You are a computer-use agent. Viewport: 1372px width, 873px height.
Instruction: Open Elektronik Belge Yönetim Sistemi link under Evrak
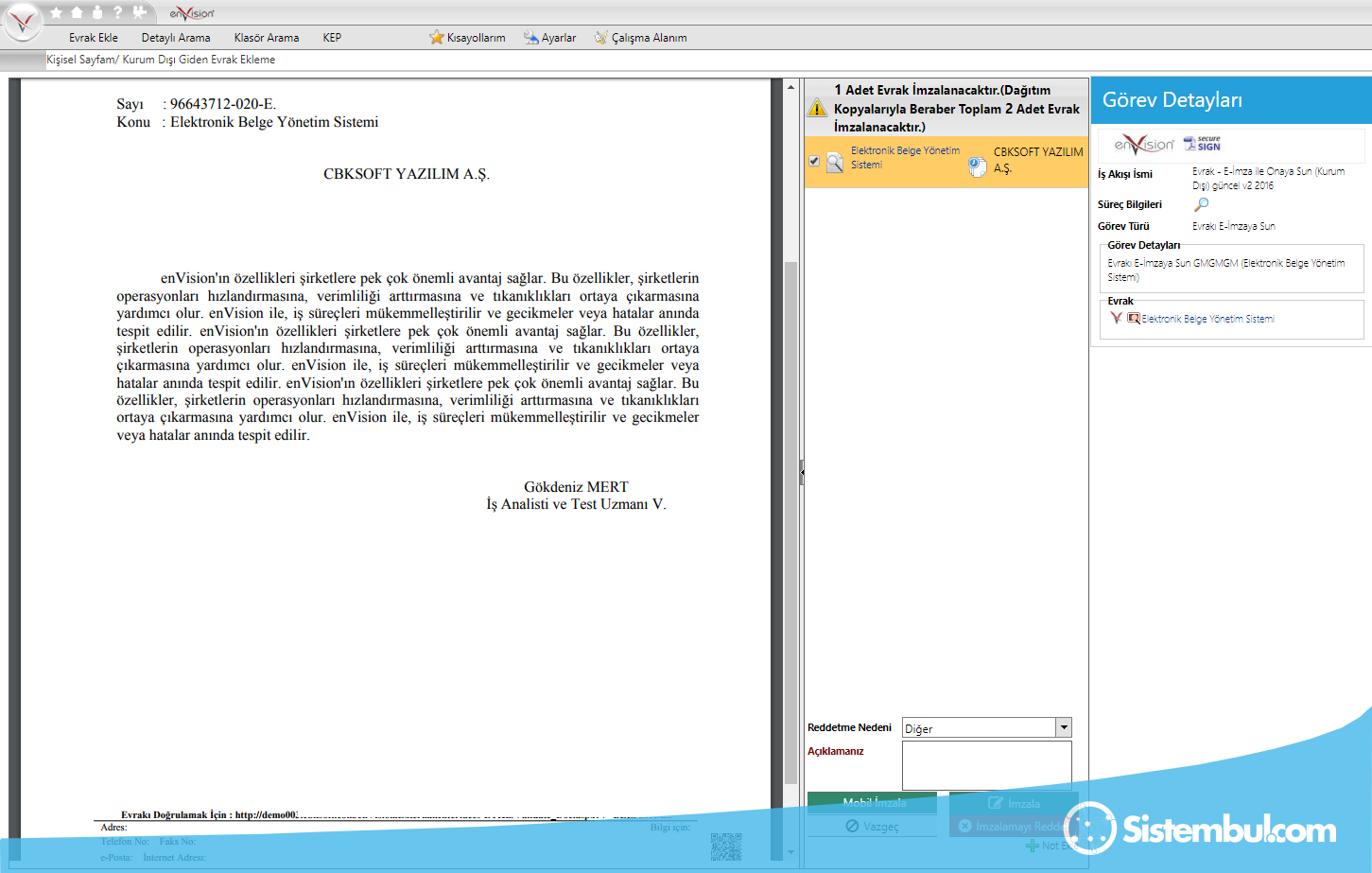coord(1207,319)
